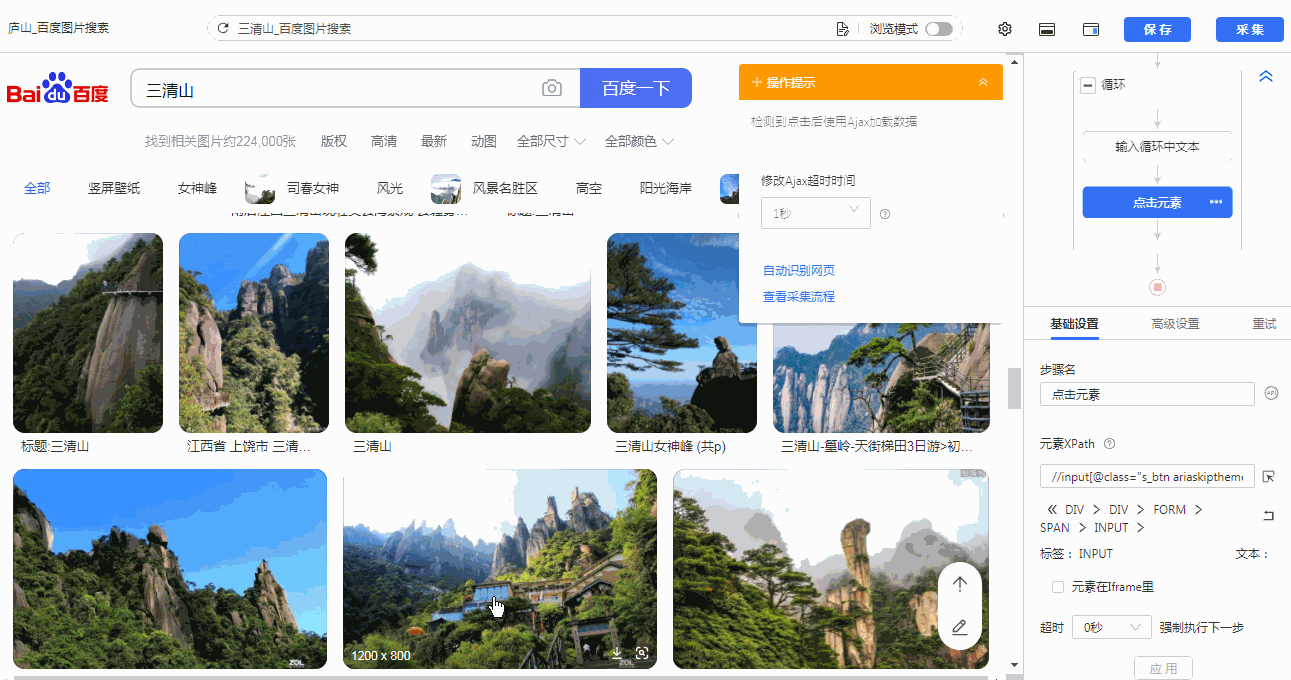The image size is (1291, 680).
Task: Select the 女神峰 category
Action: pyautogui.click(x=197, y=188)
